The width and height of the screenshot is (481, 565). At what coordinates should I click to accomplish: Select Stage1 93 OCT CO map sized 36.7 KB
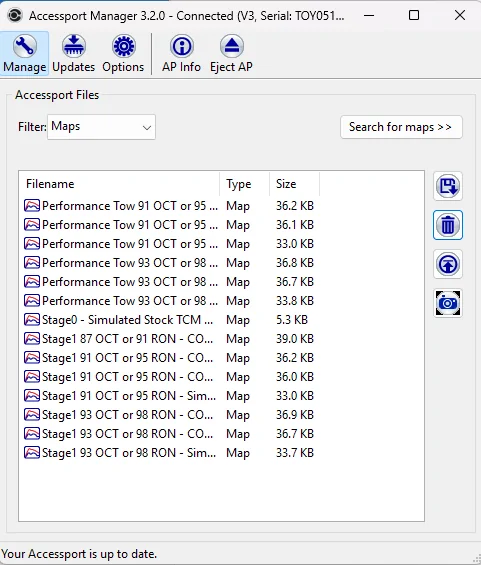[x=169, y=434]
